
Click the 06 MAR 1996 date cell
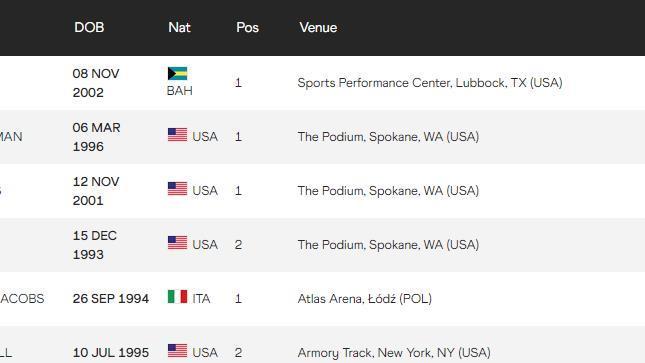click(96, 137)
